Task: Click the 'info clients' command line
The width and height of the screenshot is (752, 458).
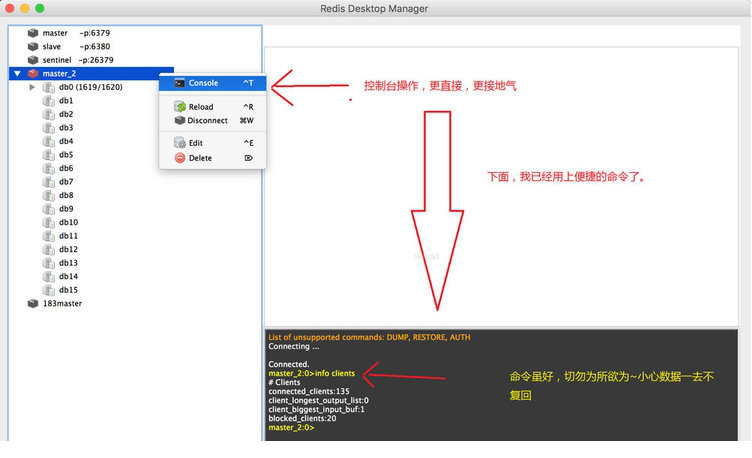Action: 312,374
